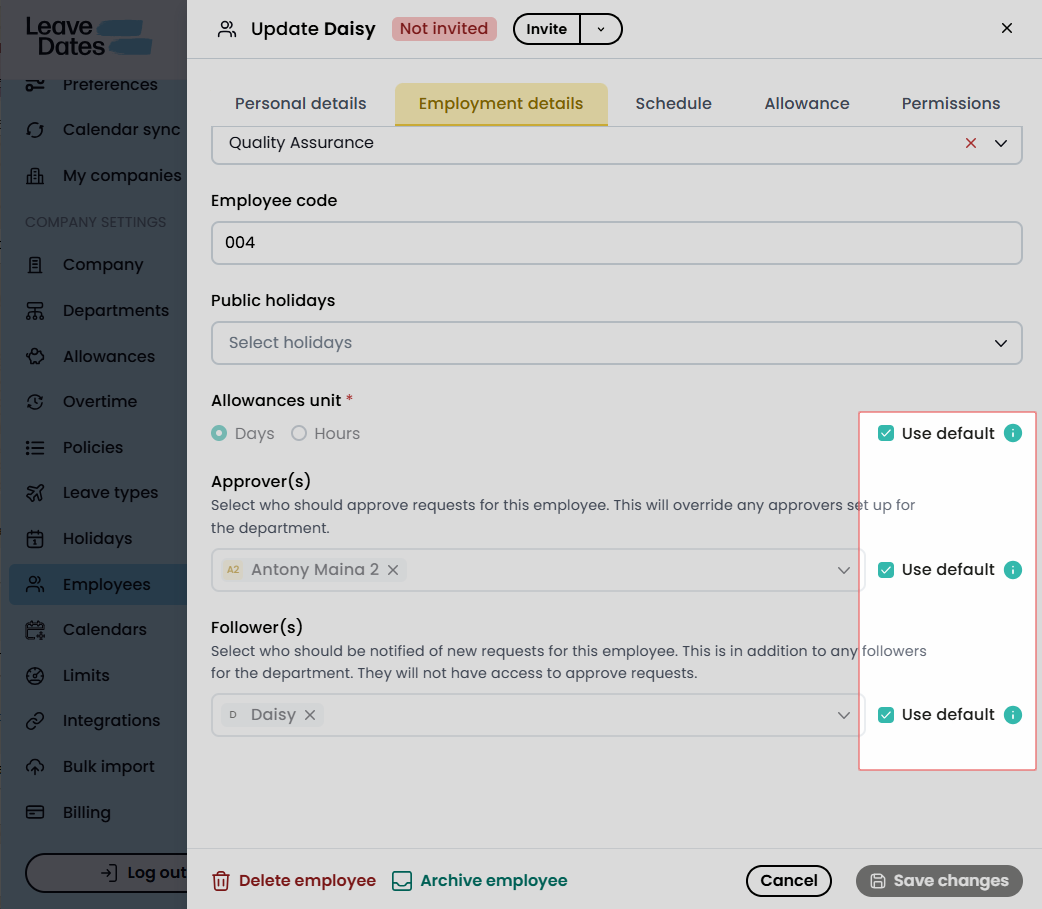
Task: Expand the Approver(s) selection dropdown
Action: coord(844,570)
